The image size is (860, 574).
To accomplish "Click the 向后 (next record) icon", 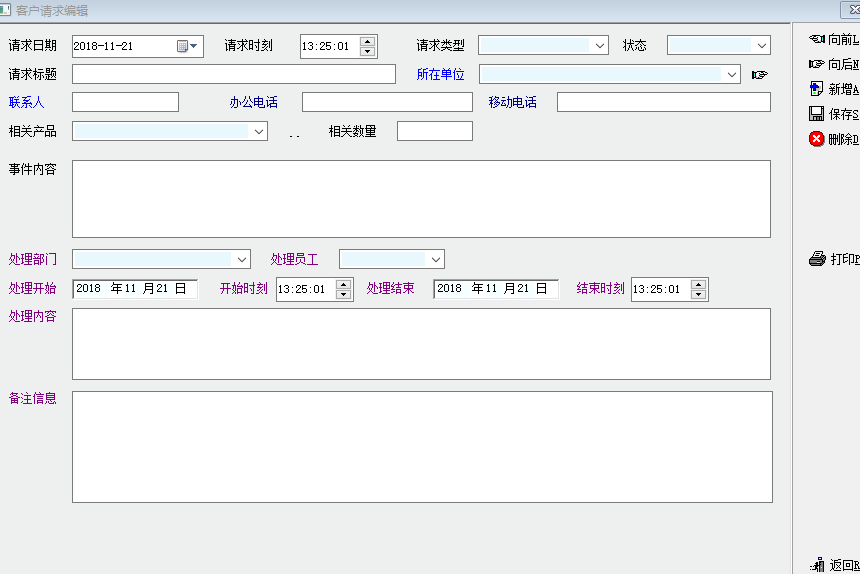I will pos(816,64).
